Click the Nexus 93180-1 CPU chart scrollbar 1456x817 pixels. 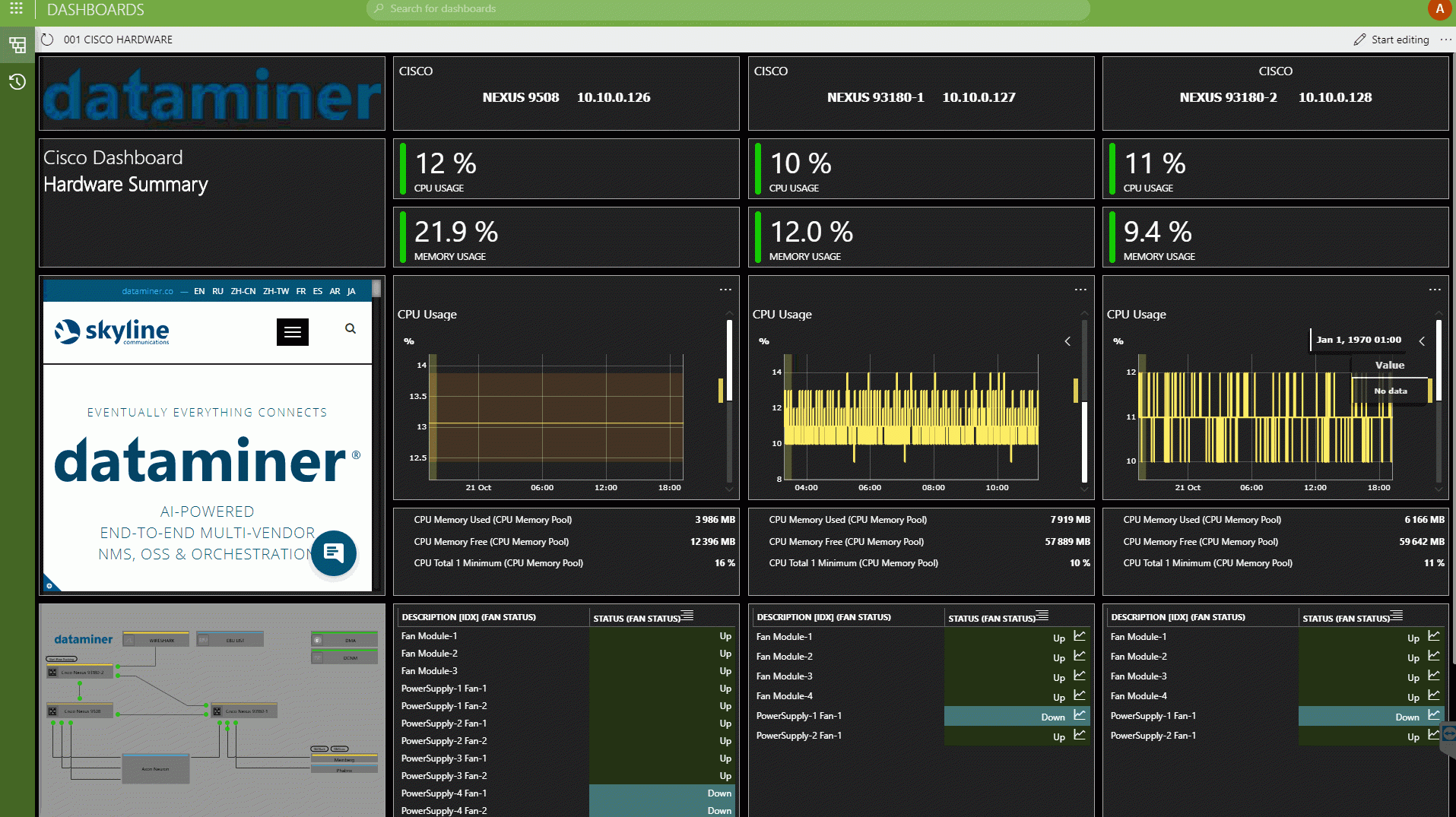(x=1084, y=442)
